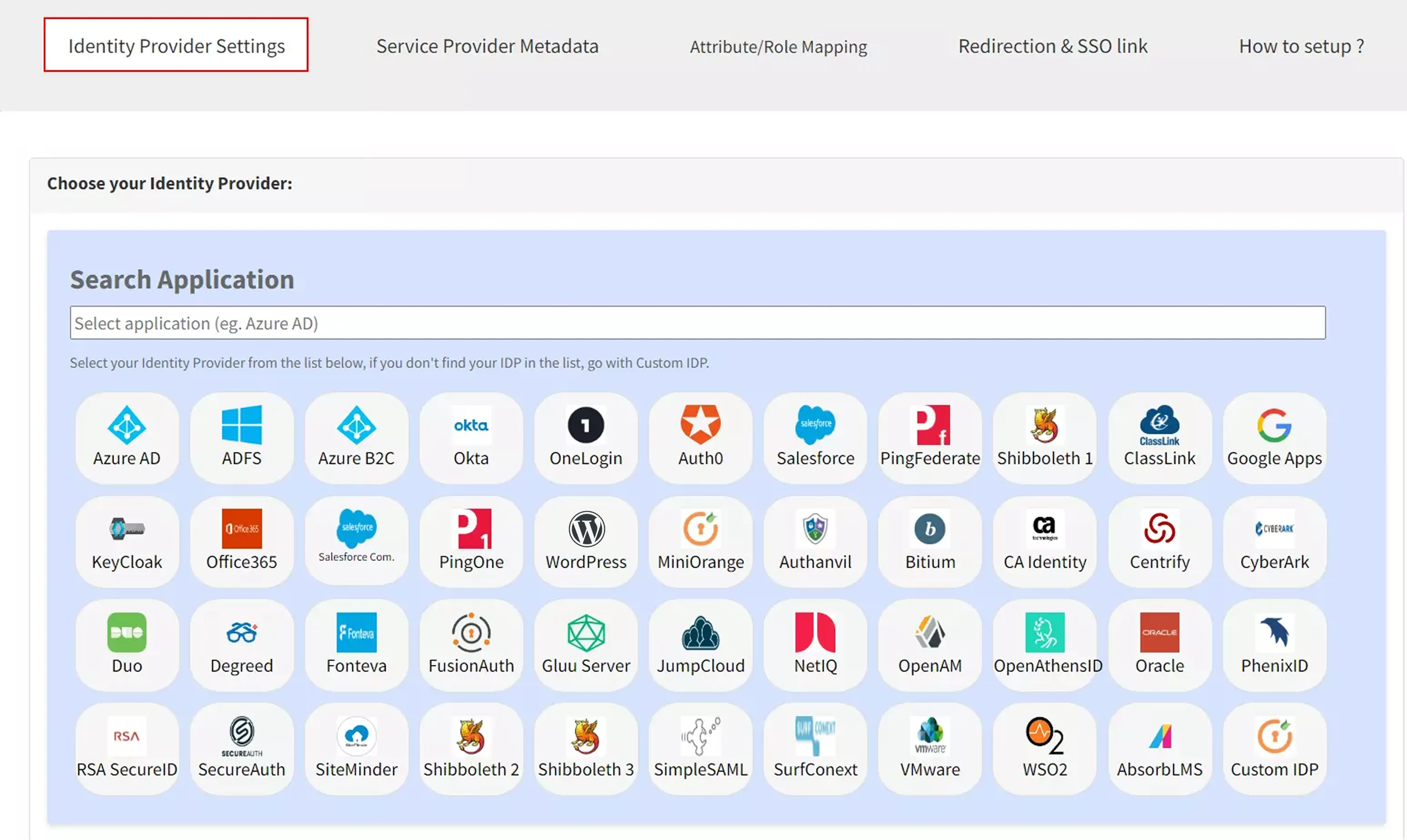Screen dimensions: 1407x840
Task: Choose the CyberArk provider tile
Action: click(x=1275, y=541)
